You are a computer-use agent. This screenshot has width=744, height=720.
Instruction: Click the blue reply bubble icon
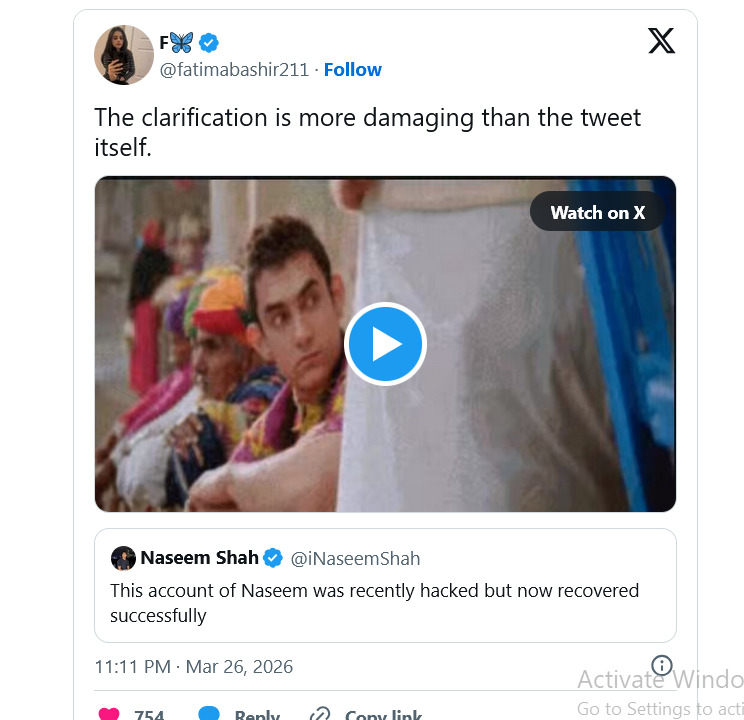pos(209,714)
